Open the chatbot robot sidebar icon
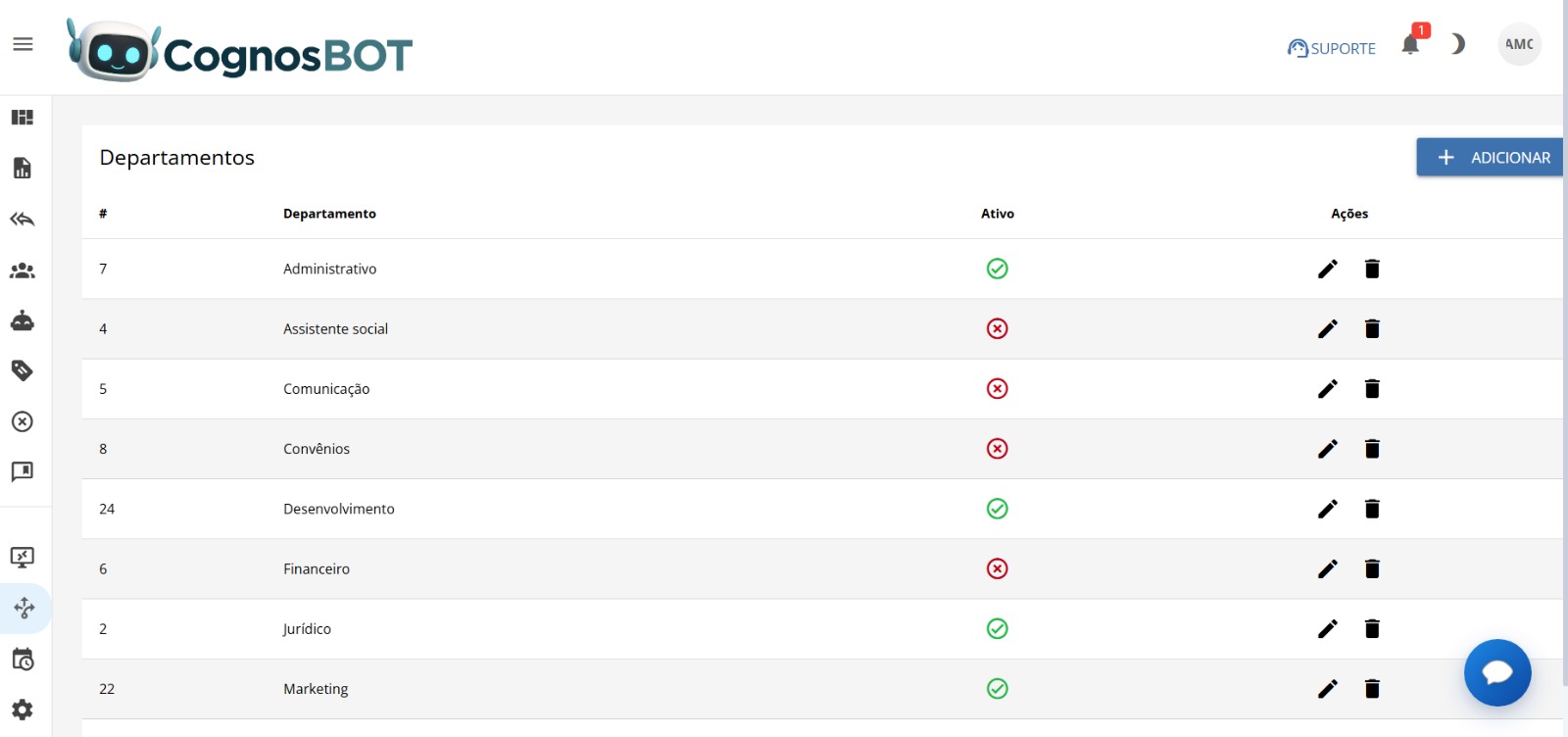 (x=23, y=320)
